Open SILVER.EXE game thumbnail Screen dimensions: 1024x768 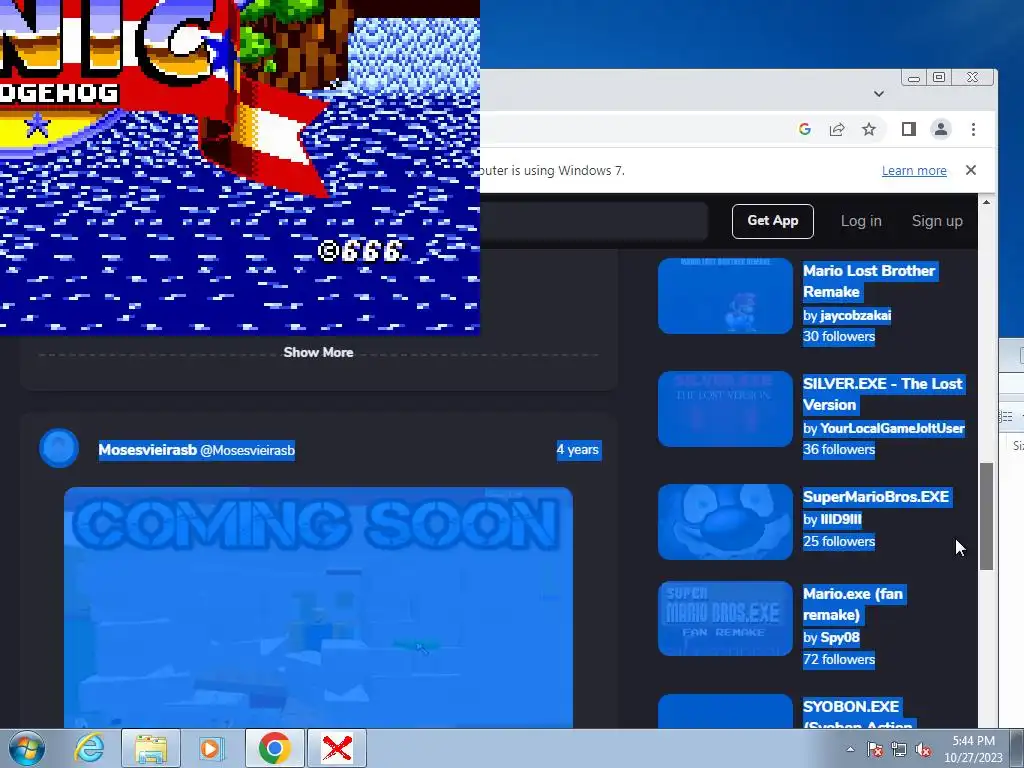(725, 409)
